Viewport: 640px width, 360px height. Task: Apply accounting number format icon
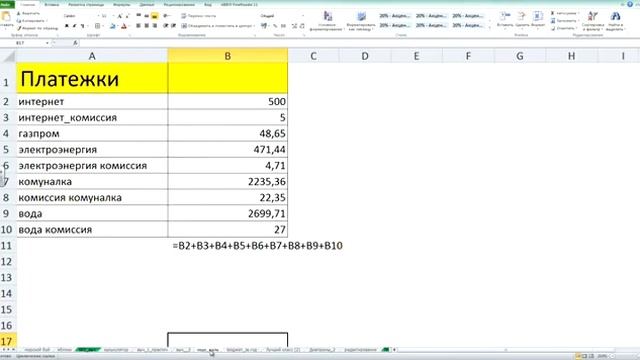[x=264, y=26]
